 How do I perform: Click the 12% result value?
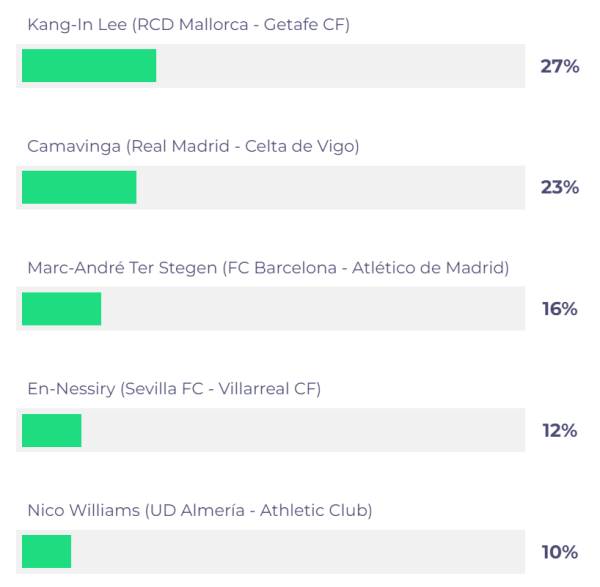coord(559,430)
